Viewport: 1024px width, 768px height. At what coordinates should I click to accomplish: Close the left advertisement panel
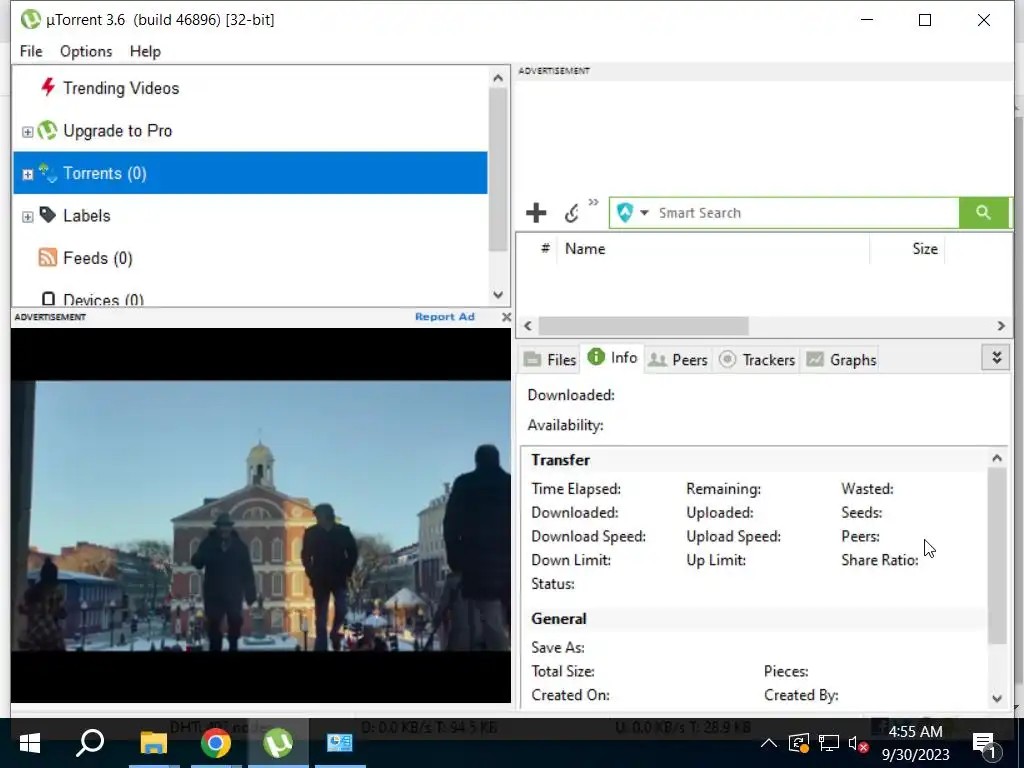point(506,317)
